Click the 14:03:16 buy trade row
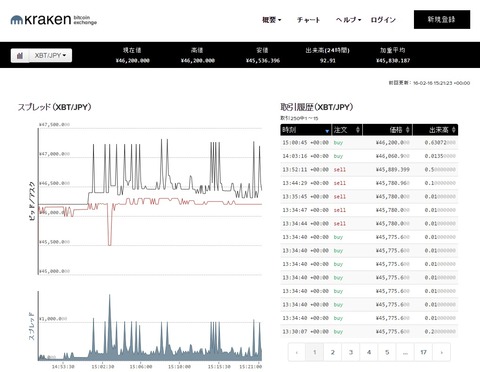Viewport: 480px width, 372px height. tap(369, 156)
